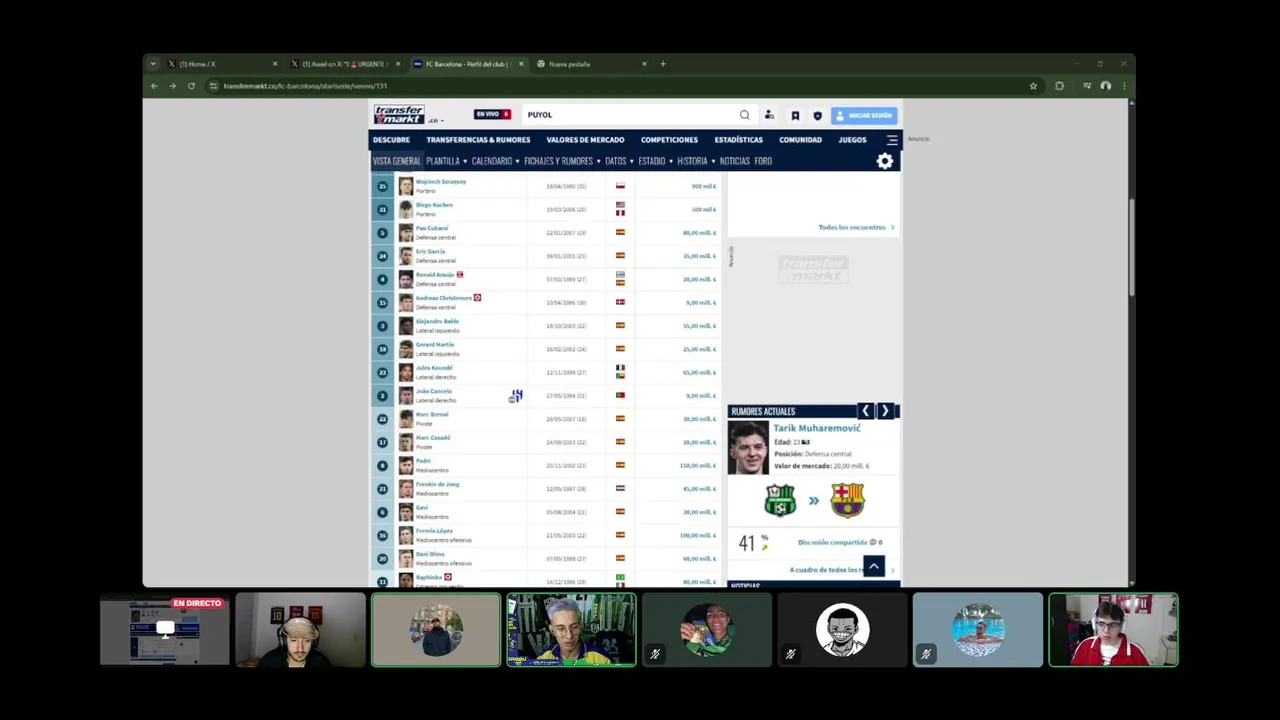The width and height of the screenshot is (1280, 720).
Task: Open the Juegos menu
Action: (x=852, y=140)
